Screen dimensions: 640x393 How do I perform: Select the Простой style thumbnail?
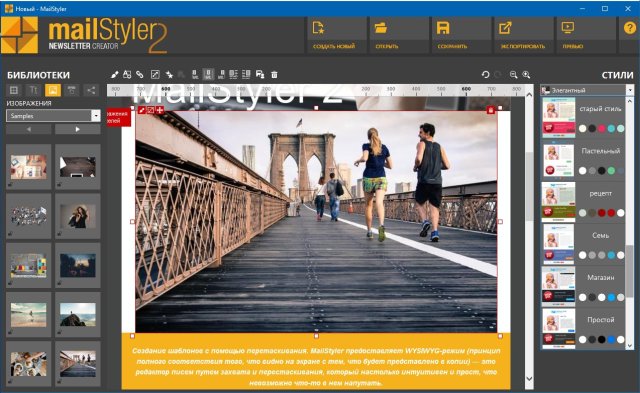coord(558,328)
